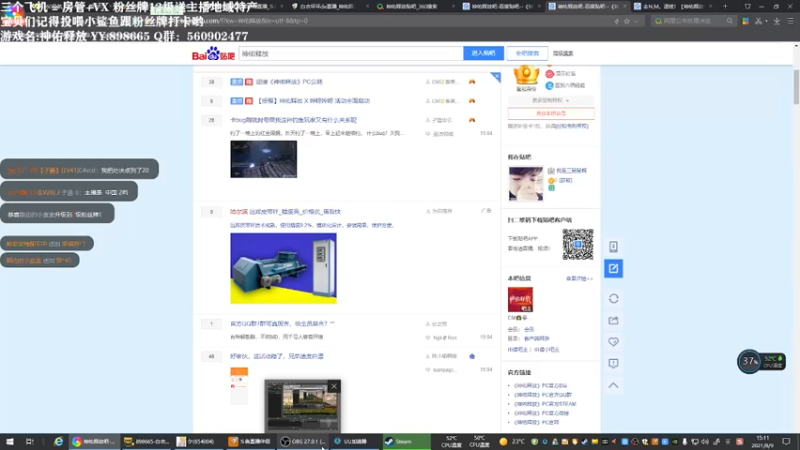Click the OBS window preview thumbnail
This screenshot has height=450, width=800.
point(303,406)
